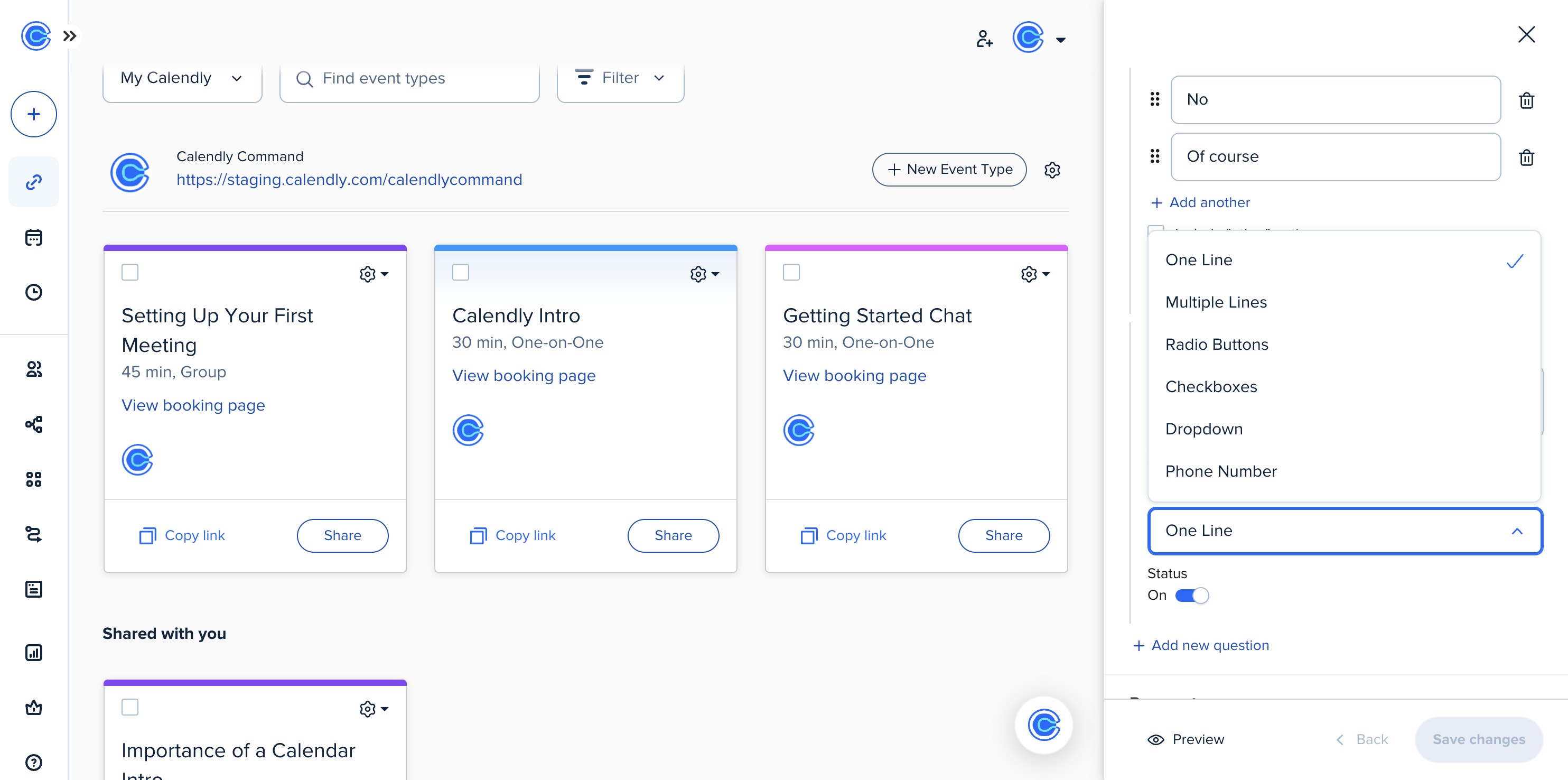Open gear menu on Getting Started Chat card

(1035, 274)
